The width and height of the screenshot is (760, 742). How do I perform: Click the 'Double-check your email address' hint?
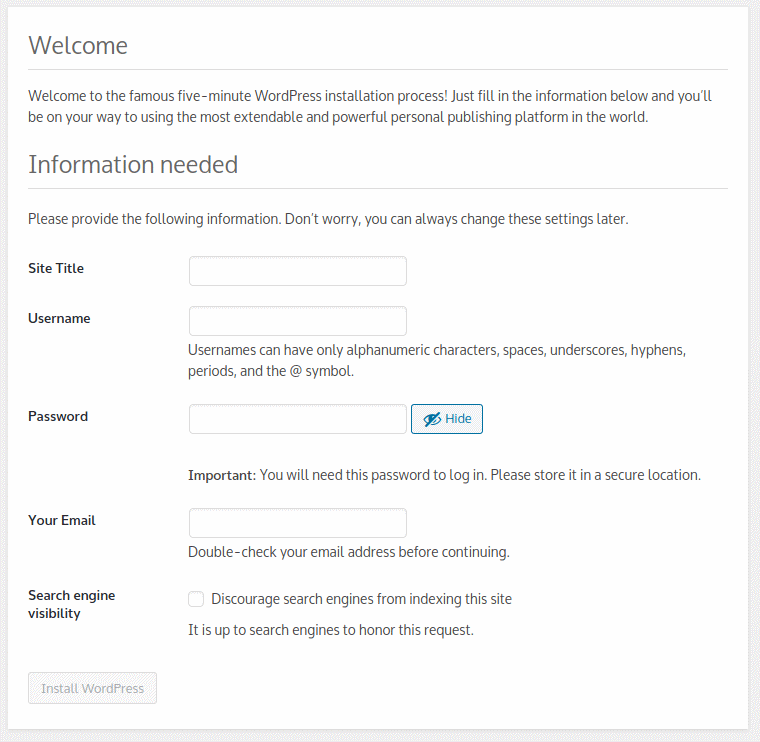pyautogui.click(x=348, y=552)
